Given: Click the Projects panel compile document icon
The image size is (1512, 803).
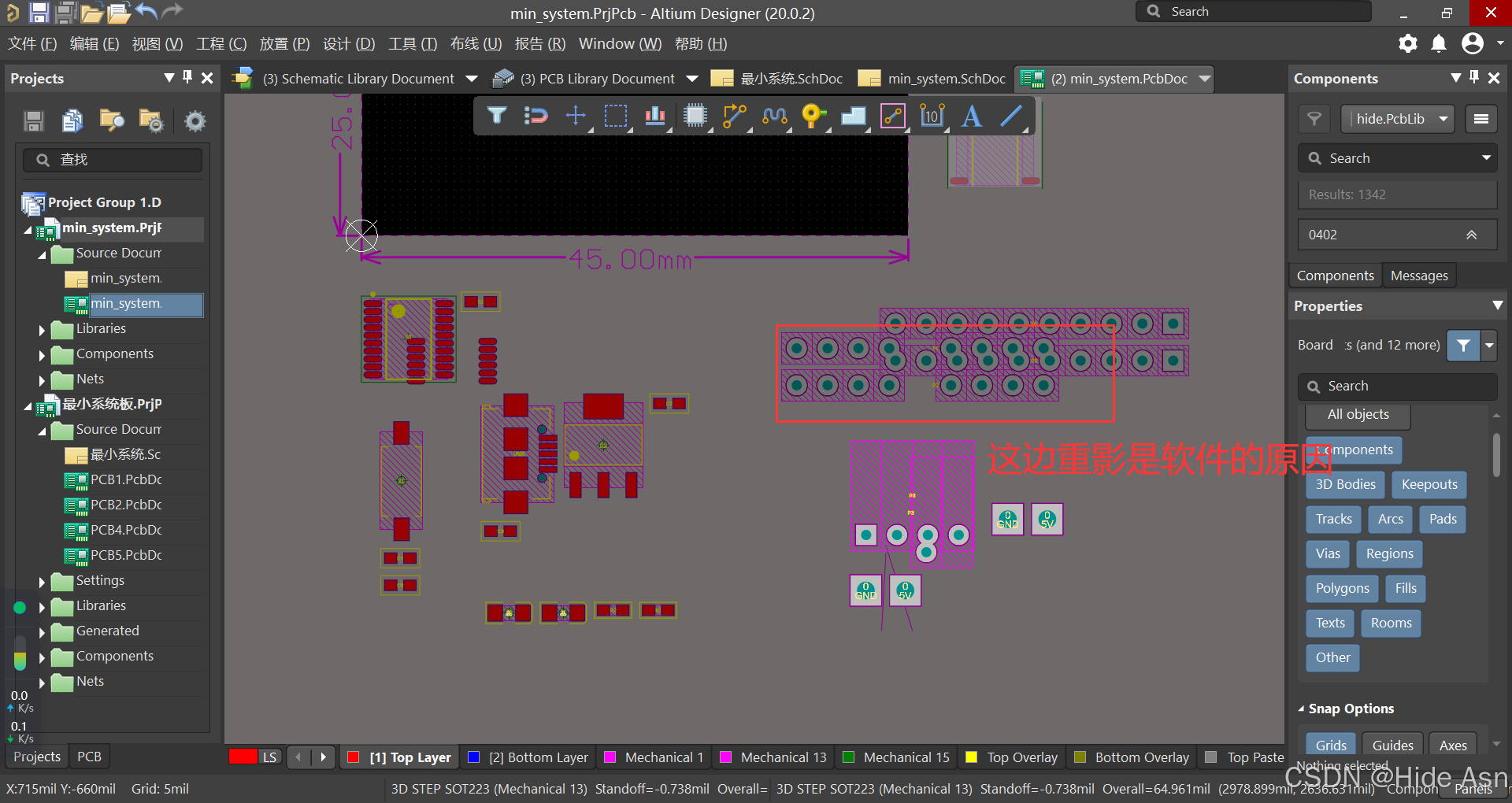Looking at the screenshot, I should pos(72,120).
